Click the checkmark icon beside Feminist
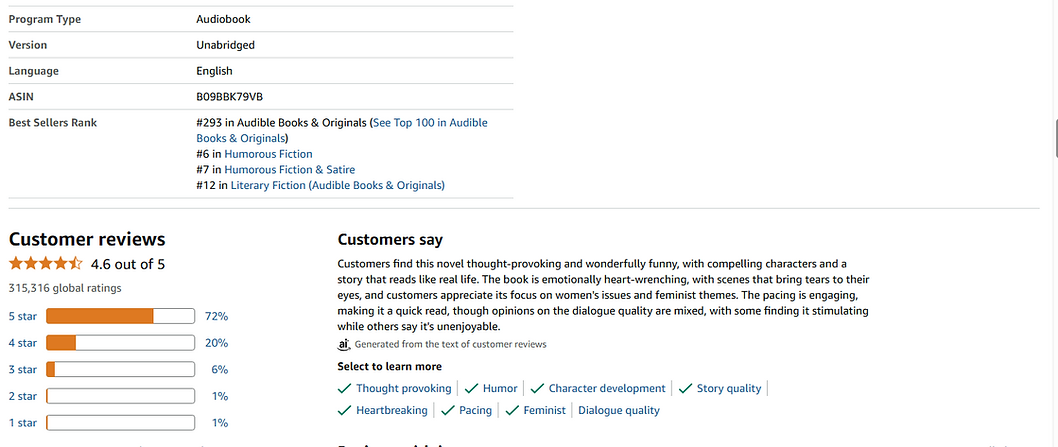The image size is (1058, 447). 512,410
